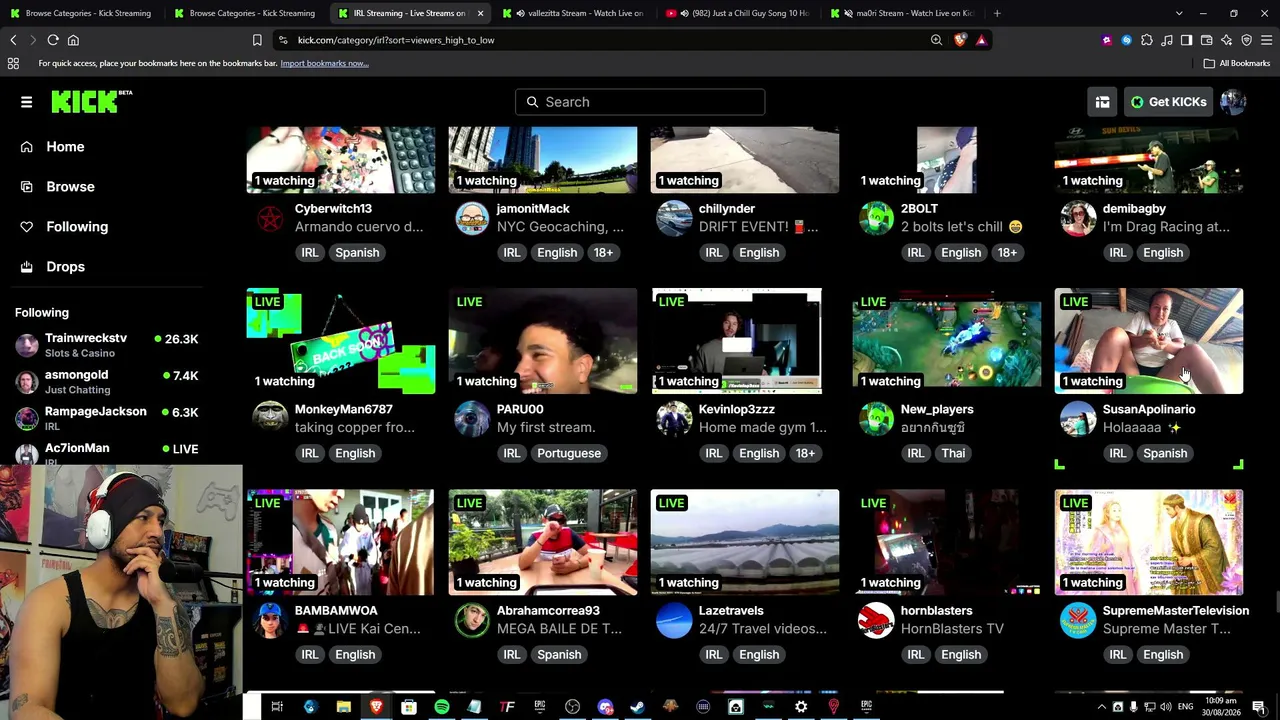Click Portuguese tag under PARU00
This screenshot has width=1280, height=720.
569,453
